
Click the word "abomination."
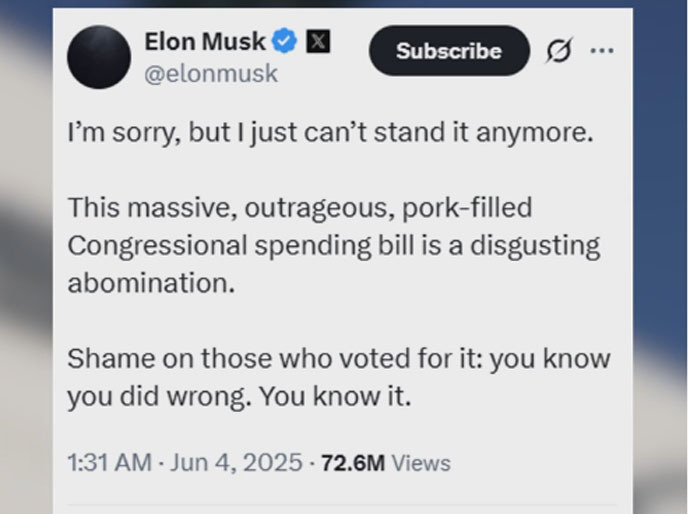tap(151, 283)
